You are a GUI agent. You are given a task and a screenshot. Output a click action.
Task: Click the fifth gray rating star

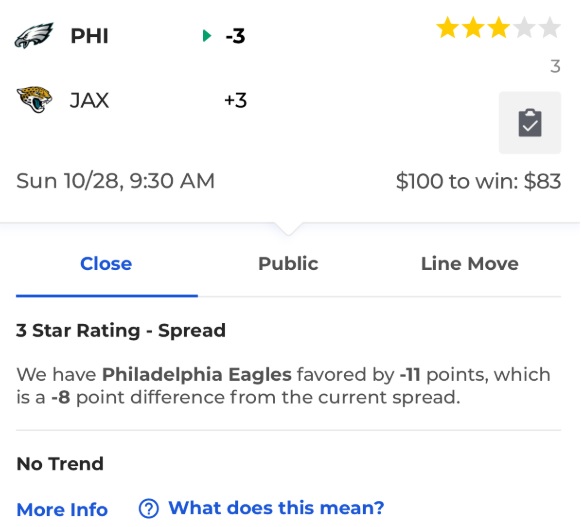tap(550, 28)
